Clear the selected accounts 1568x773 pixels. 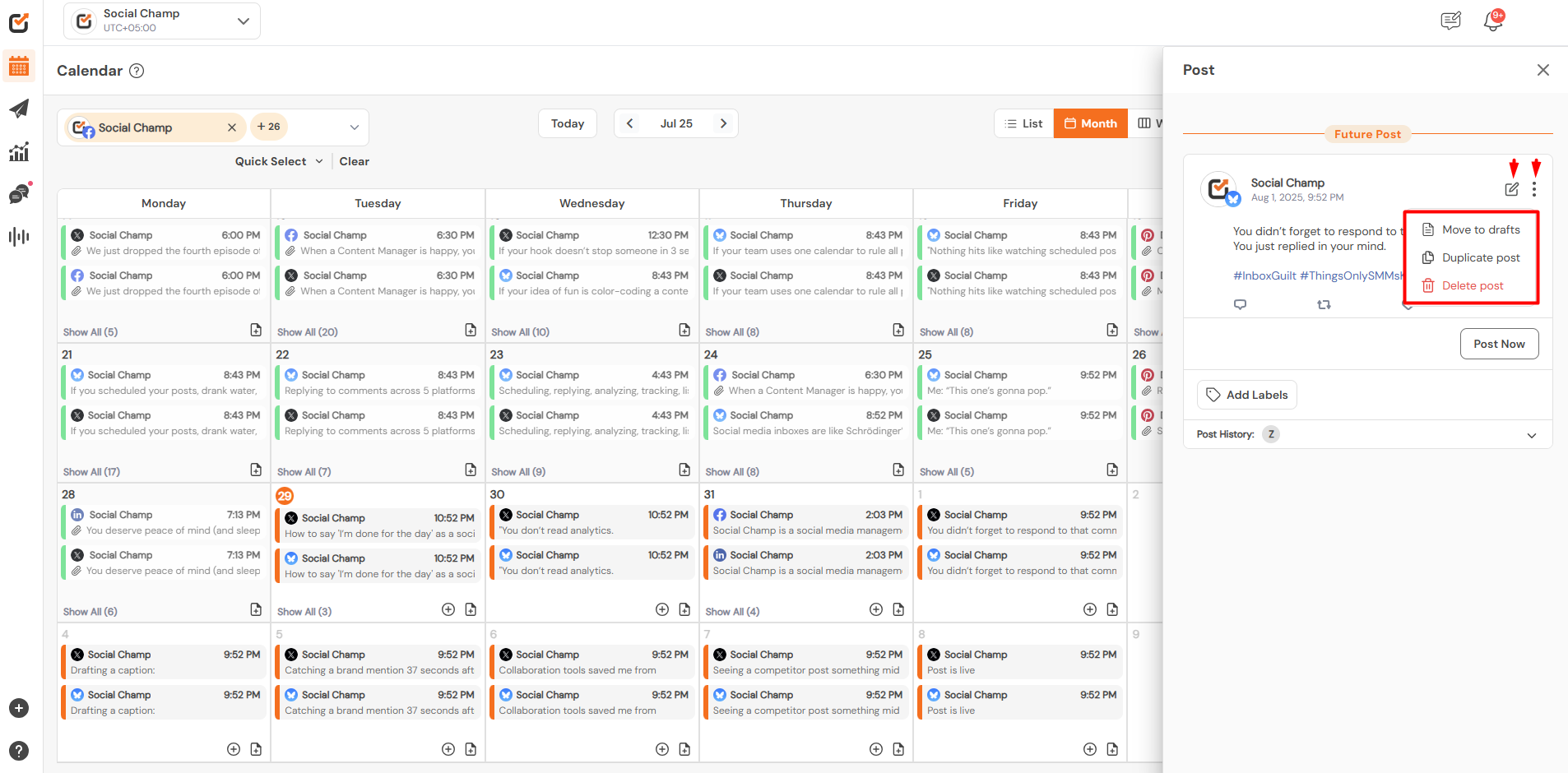pyautogui.click(x=355, y=161)
